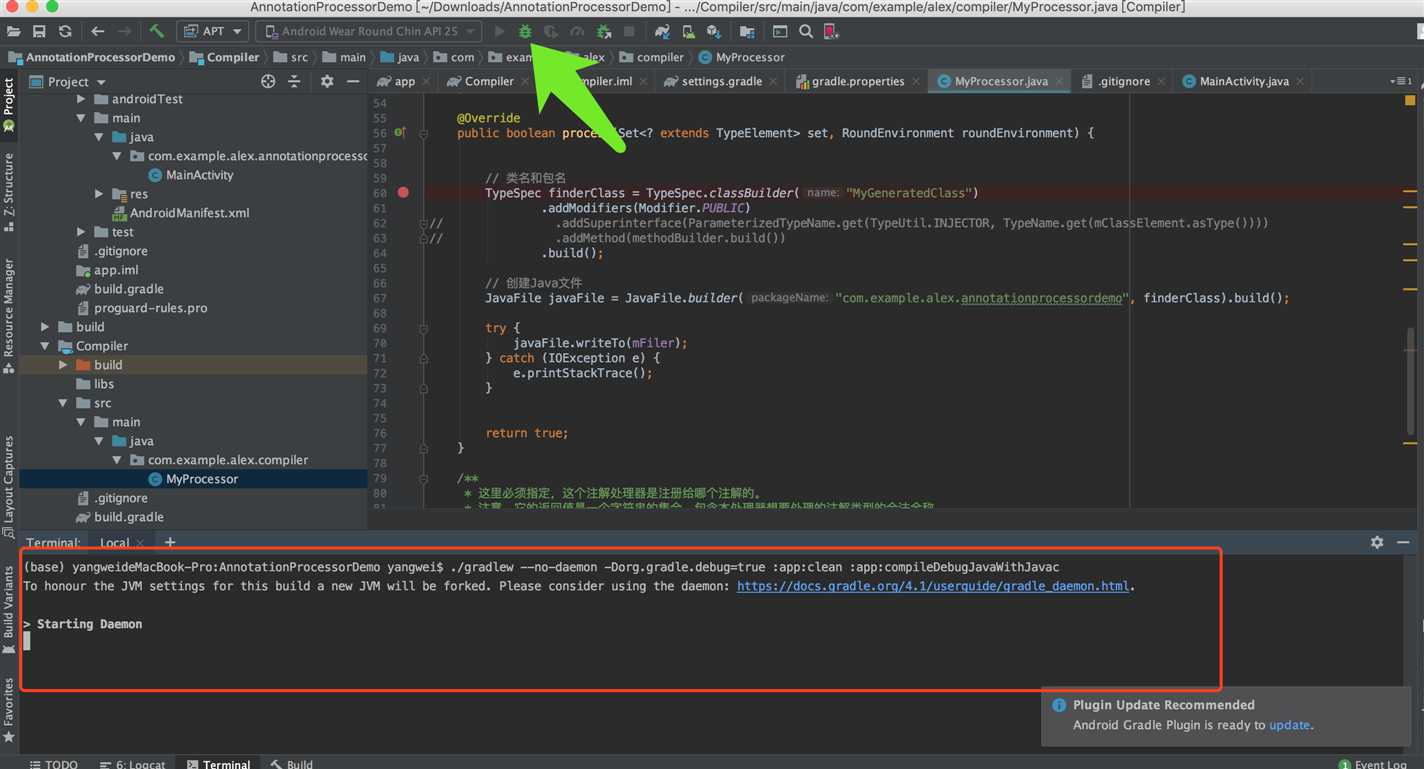1424x769 pixels.
Task: Click the Search Everywhere magnifier icon
Action: coord(806,32)
